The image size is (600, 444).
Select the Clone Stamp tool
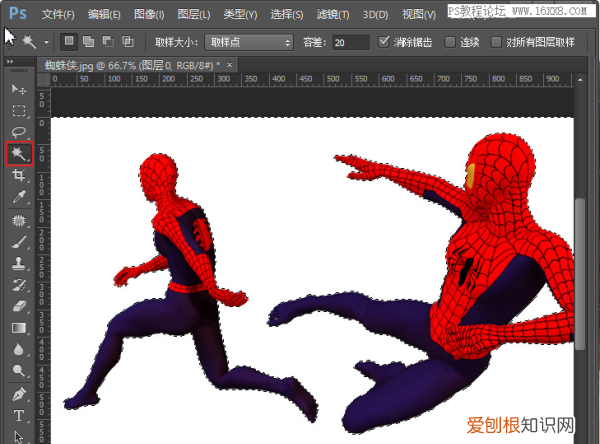point(18,264)
